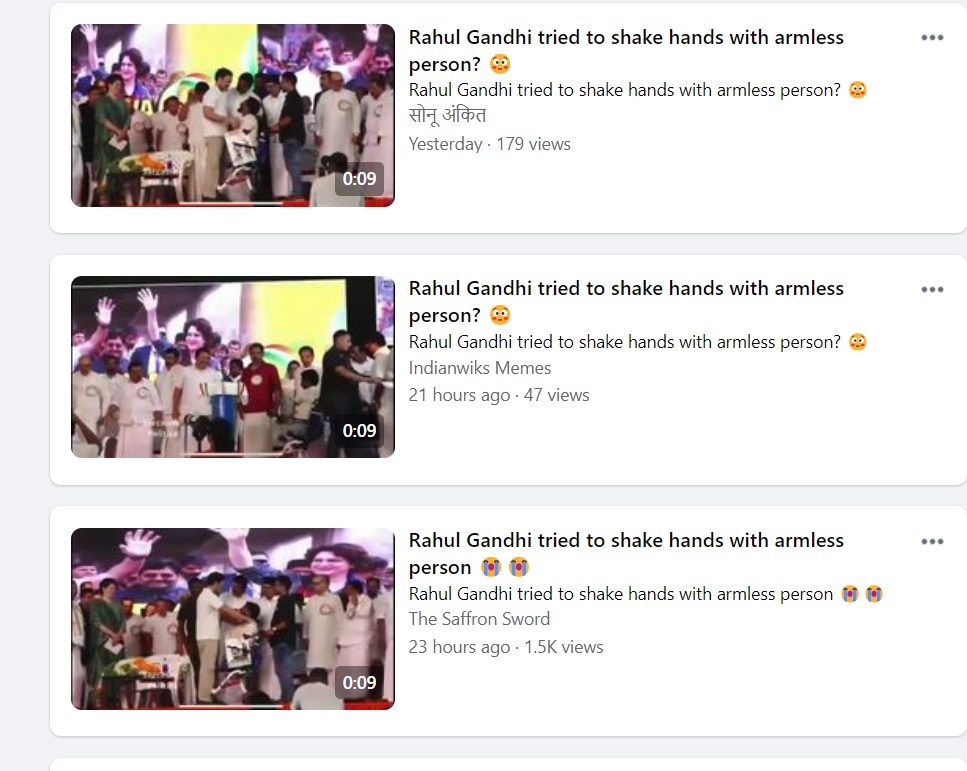This screenshot has height=771, width=967.
Task: Play The Saffron Sword video thumbnail
Action: pyautogui.click(x=232, y=619)
